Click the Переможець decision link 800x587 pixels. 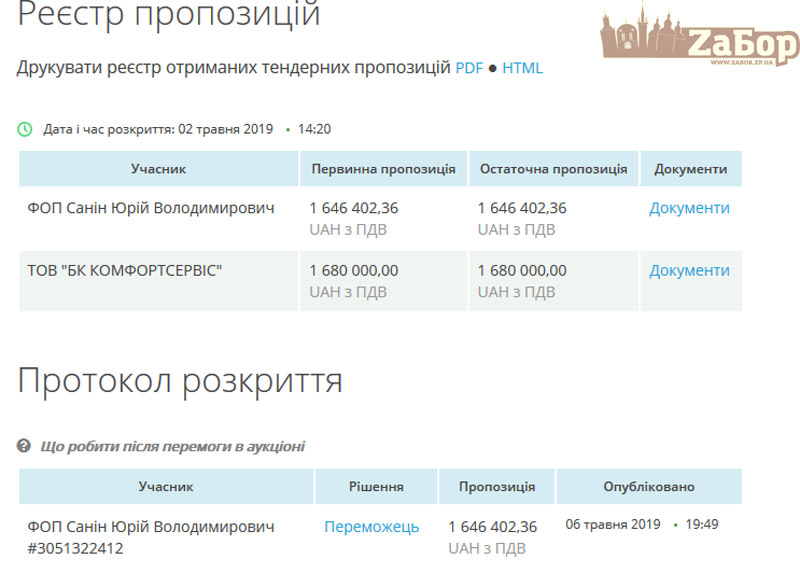tap(371, 526)
